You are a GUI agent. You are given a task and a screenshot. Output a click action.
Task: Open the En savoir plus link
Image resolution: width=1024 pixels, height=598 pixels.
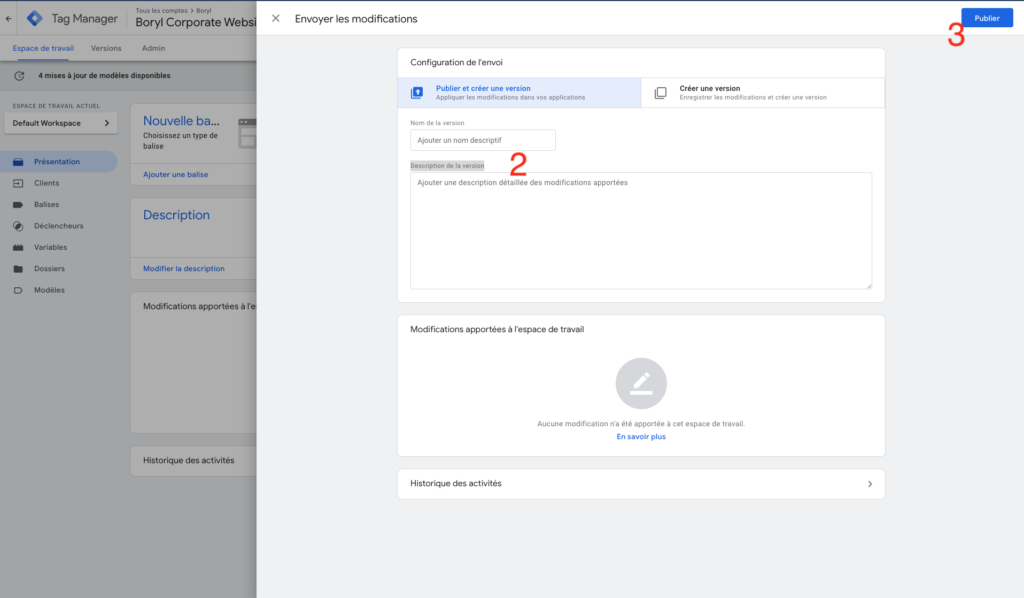pos(641,437)
